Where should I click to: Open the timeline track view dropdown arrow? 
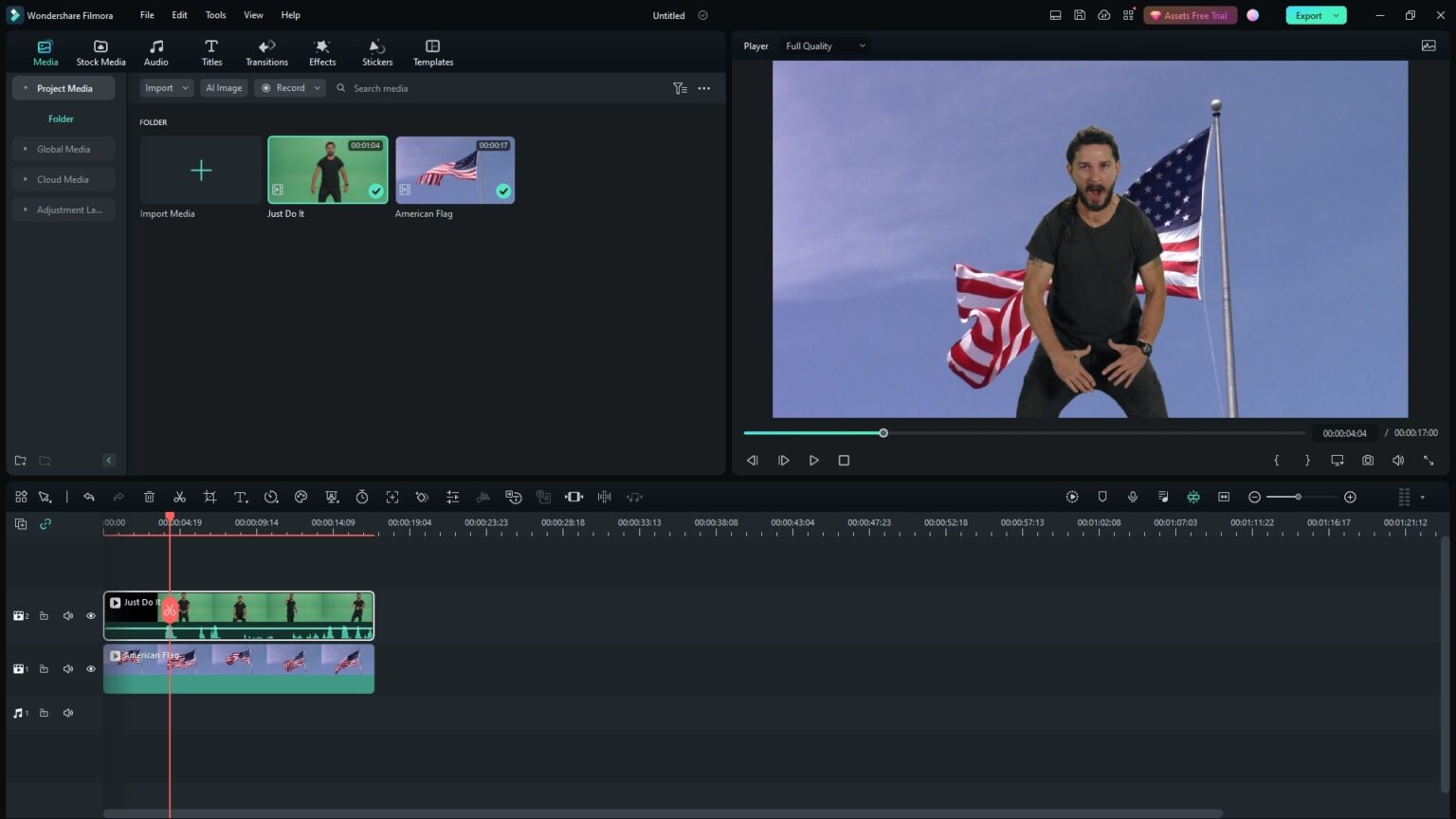coord(1422,497)
